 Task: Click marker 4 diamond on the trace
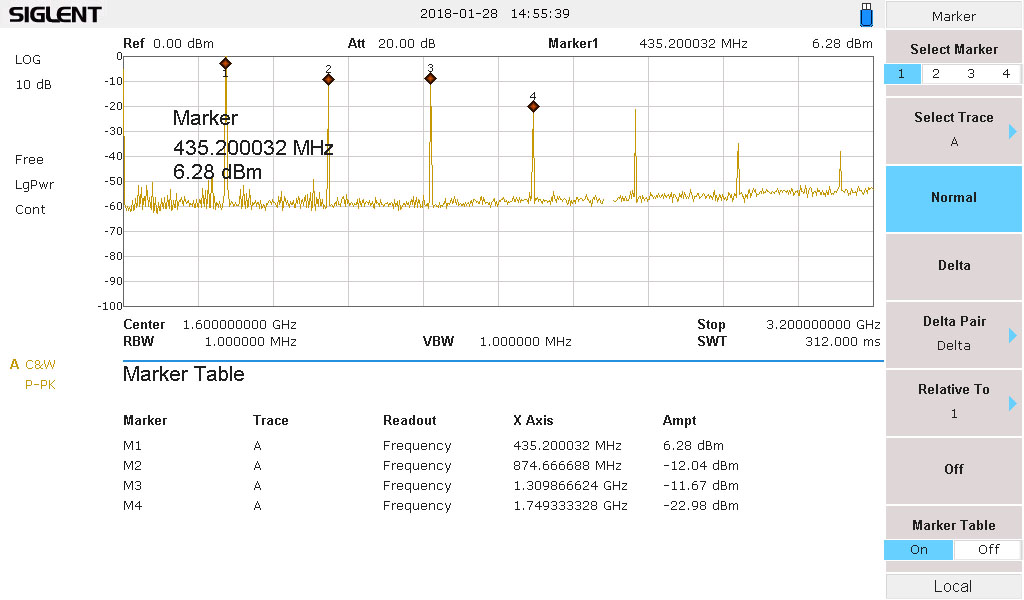(534, 106)
